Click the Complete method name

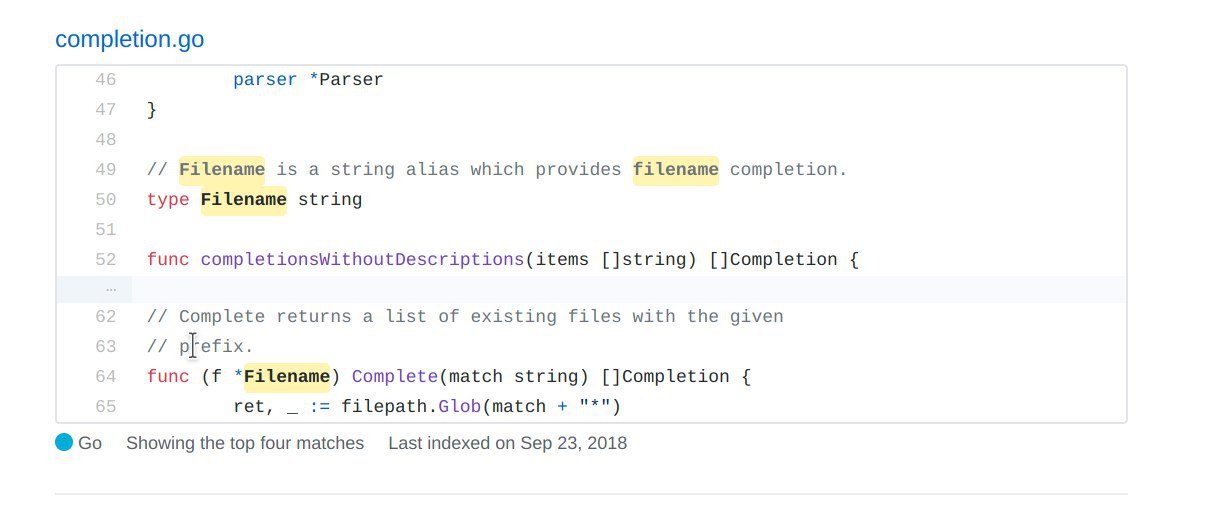395,376
